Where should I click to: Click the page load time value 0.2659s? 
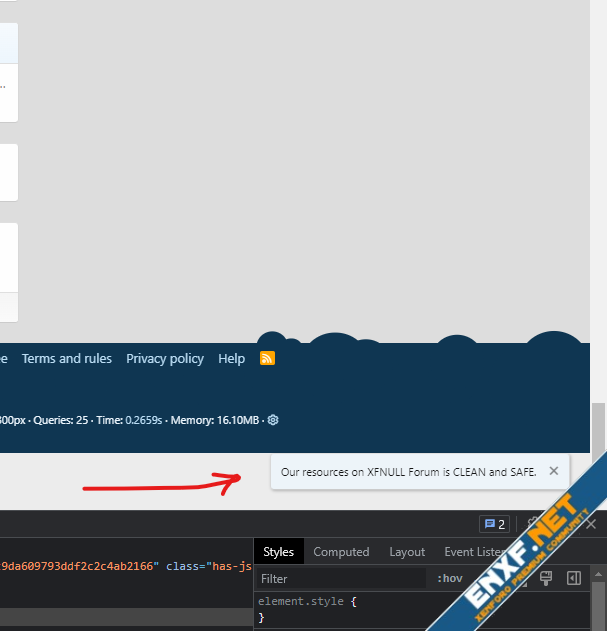pyautogui.click(x=144, y=420)
